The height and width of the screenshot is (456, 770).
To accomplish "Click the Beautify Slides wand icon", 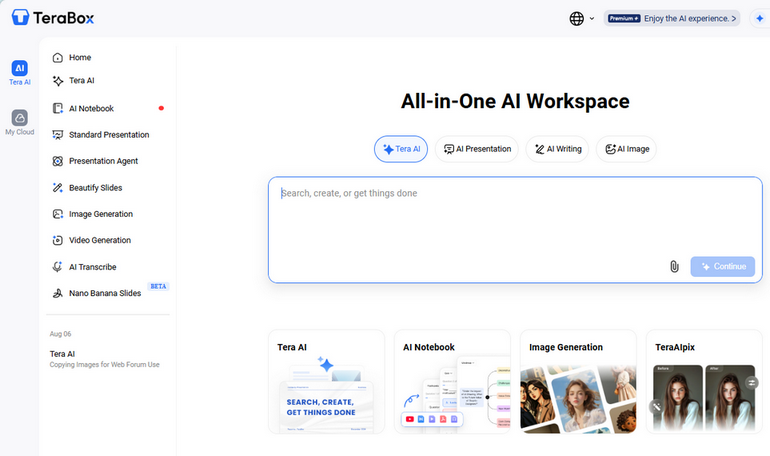I will click(x=57, y=188).
